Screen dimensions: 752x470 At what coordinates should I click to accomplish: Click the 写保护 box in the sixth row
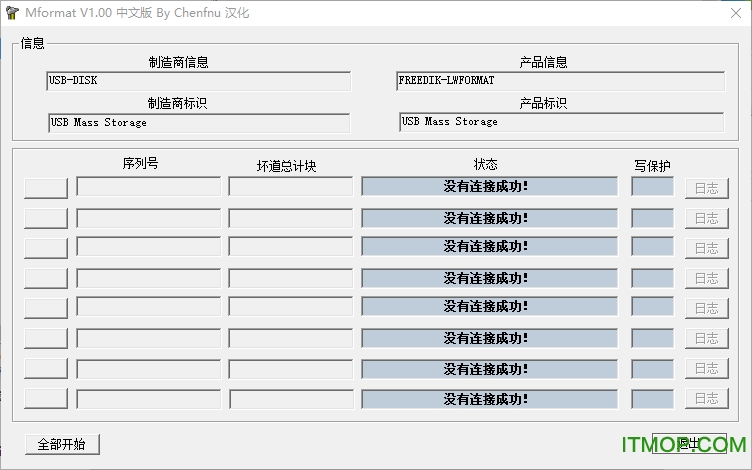(653, 338)
